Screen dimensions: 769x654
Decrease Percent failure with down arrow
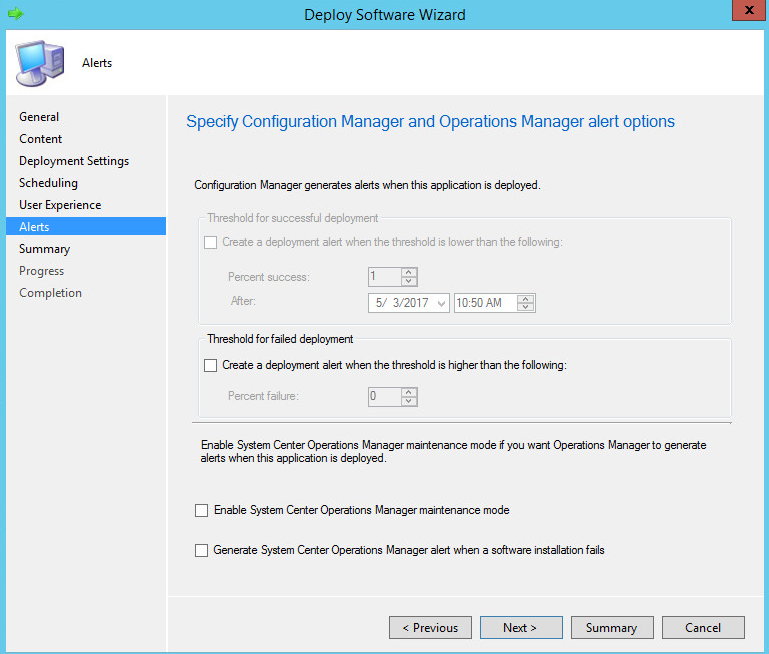pyautogui.click(x=409, y=401)
